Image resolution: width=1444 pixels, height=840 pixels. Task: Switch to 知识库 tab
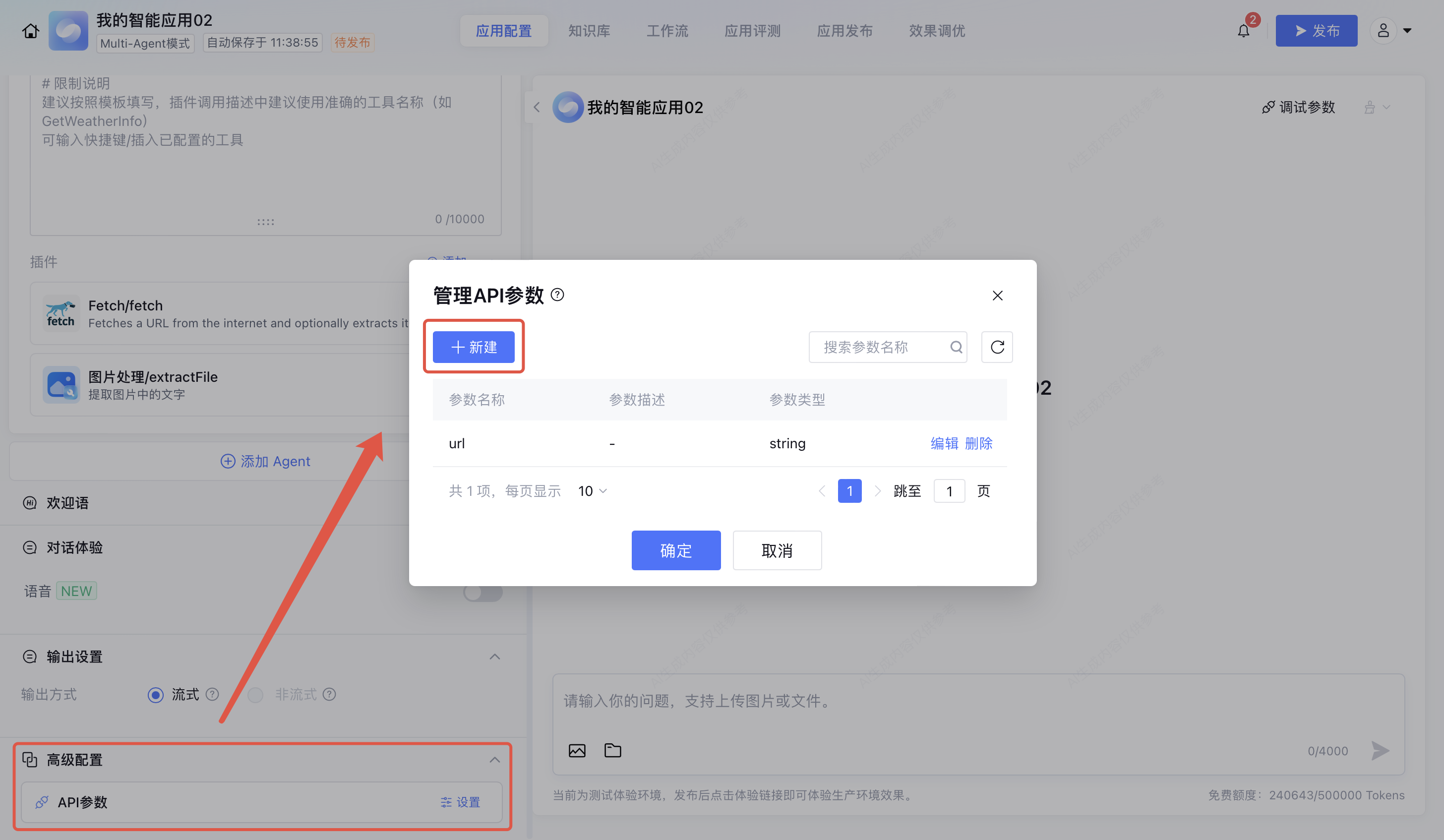point(589,30)
